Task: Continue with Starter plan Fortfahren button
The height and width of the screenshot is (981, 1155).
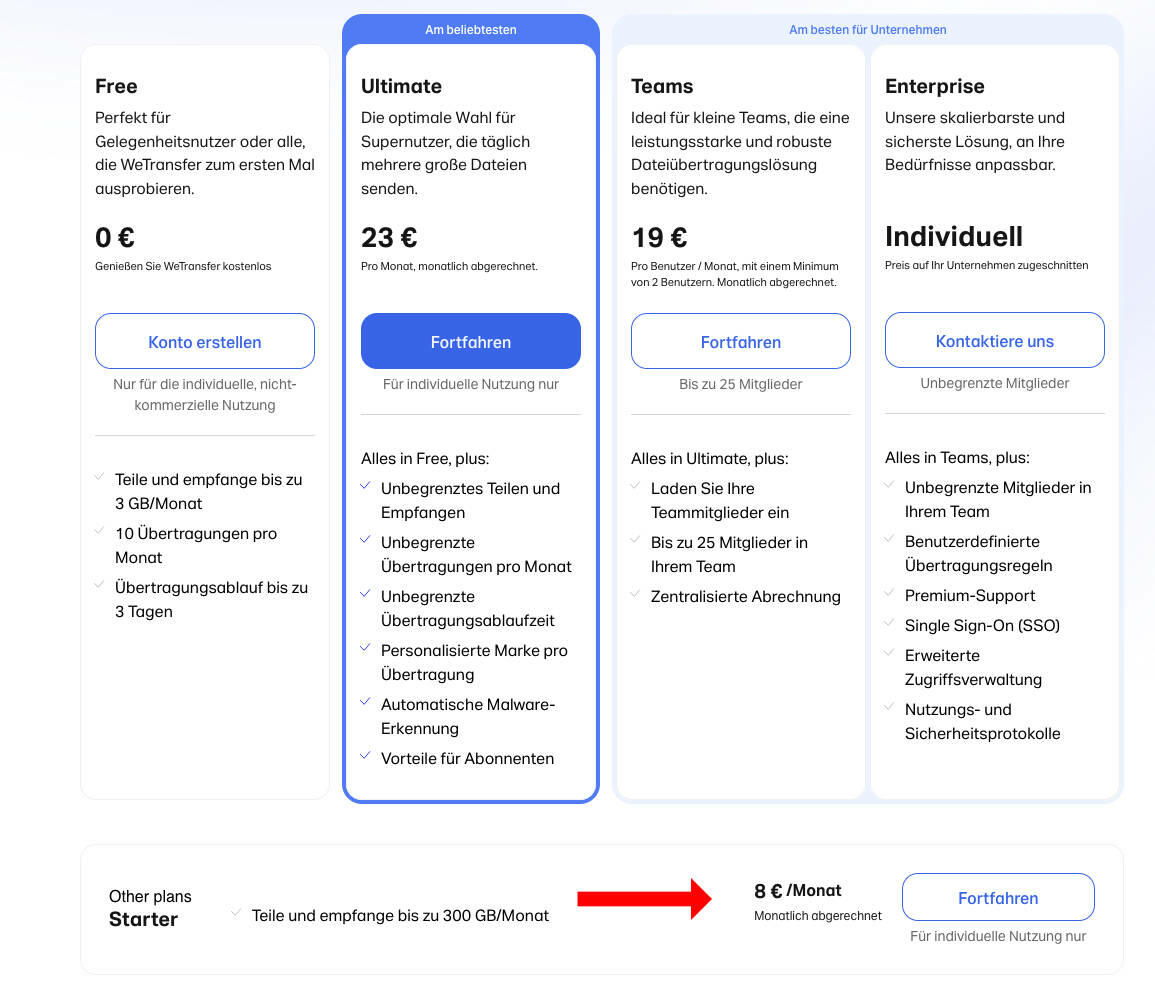Action: click(998, 897)
